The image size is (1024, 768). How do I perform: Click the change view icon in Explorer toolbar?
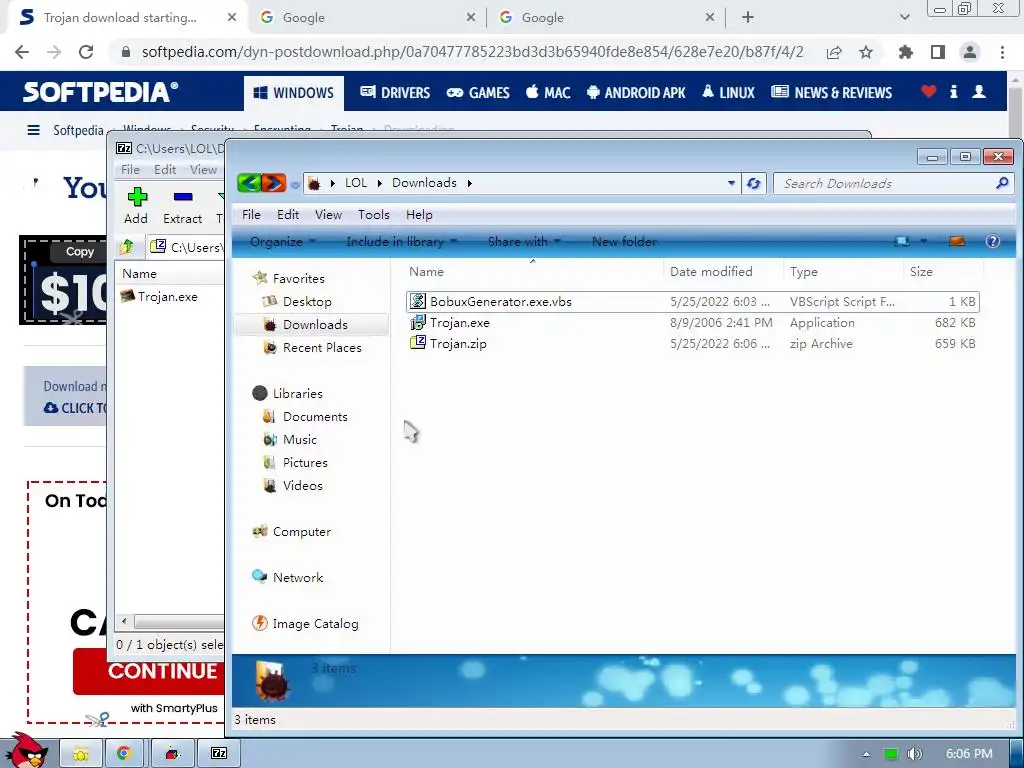903,241
